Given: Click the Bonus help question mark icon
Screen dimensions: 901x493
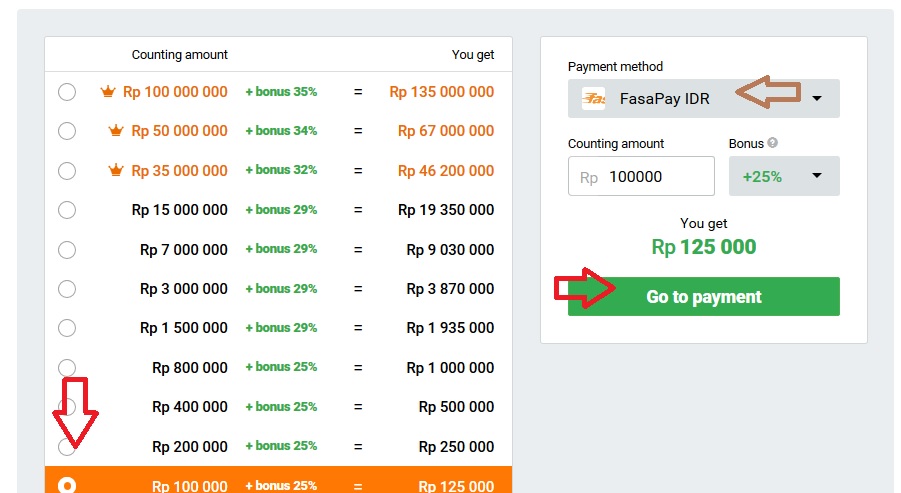Looking at the screenshot, I should click(x=773, y=143).
